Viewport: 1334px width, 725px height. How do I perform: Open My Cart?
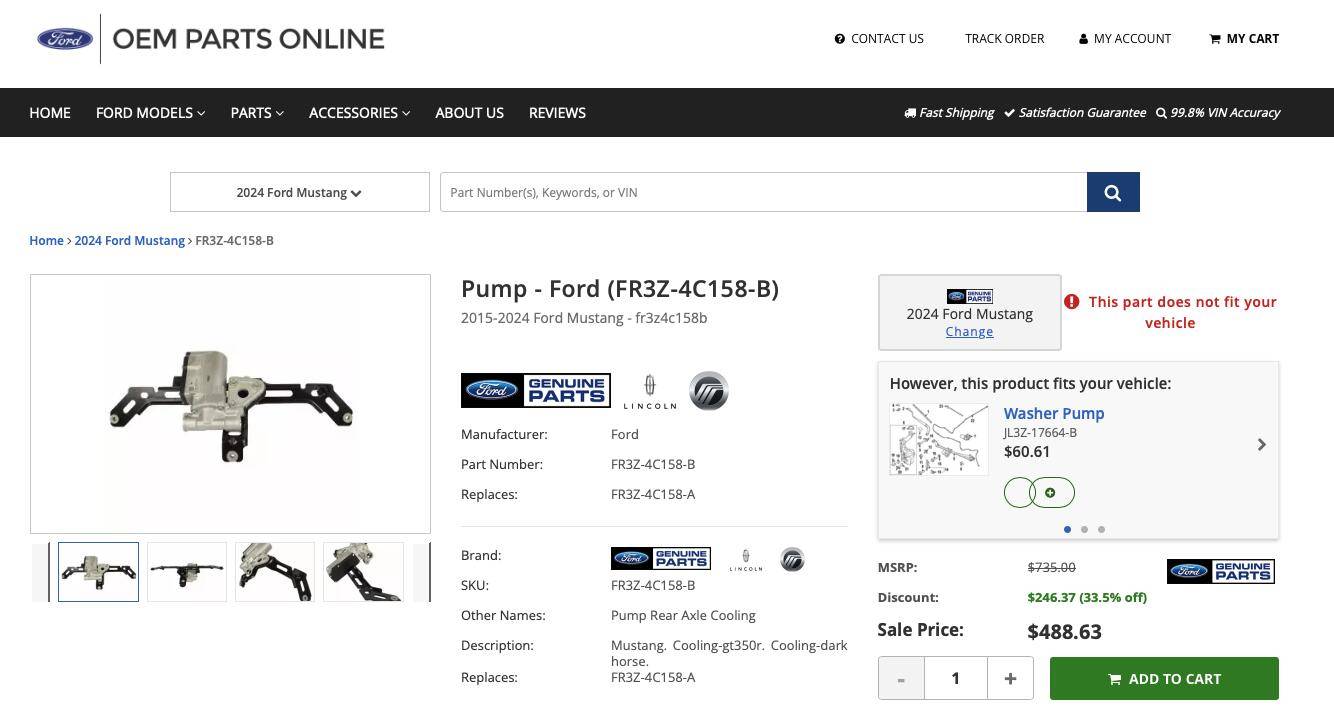click(1244, 39)
